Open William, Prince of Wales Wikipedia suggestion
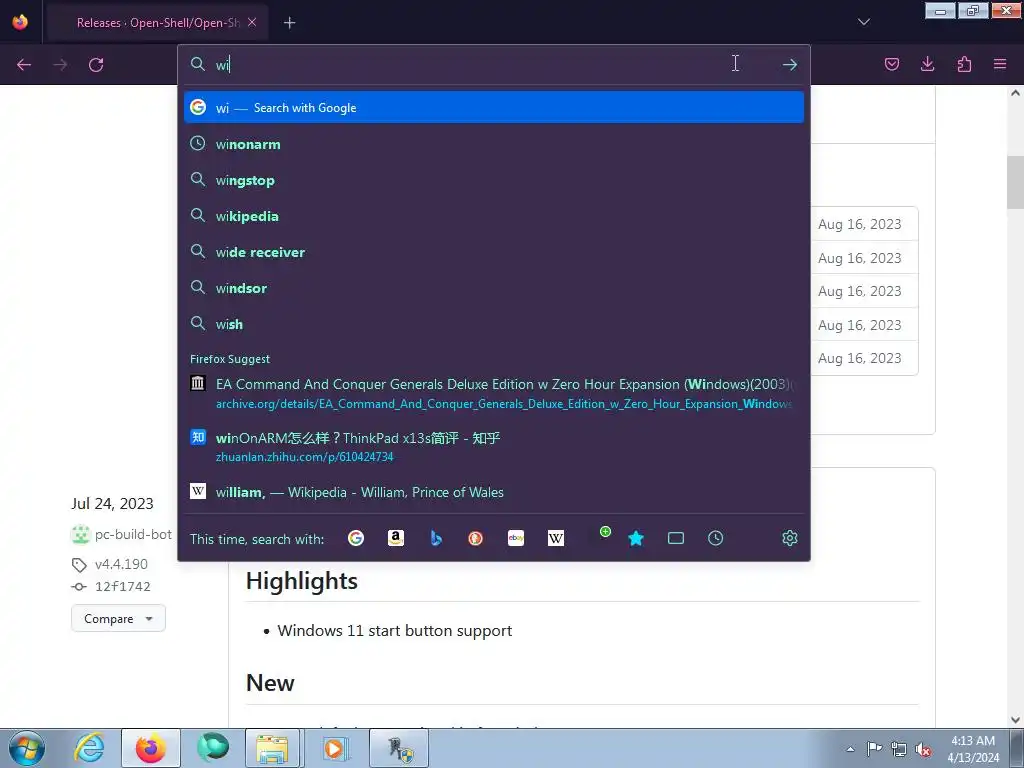Image resolution: width=1024 pixels, height=768 pixels. coord(494,492)
